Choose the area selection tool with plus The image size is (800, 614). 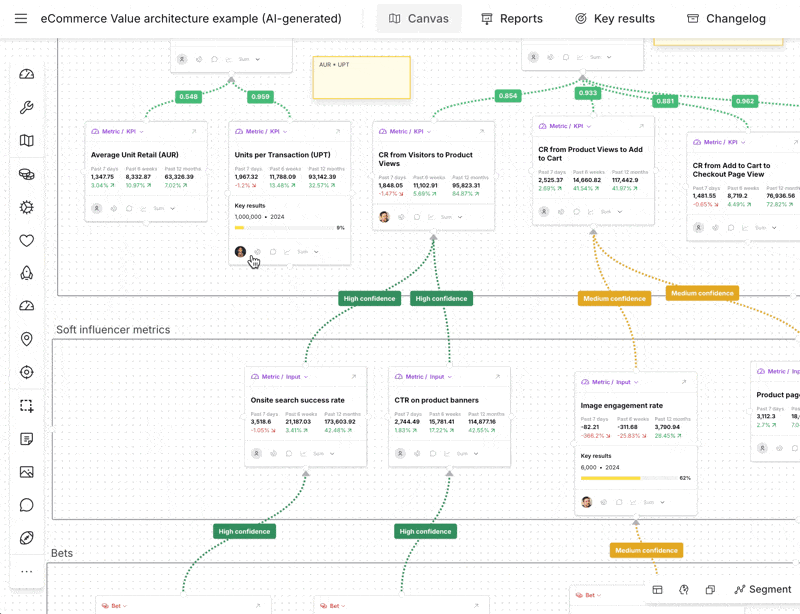click(27, 406)
